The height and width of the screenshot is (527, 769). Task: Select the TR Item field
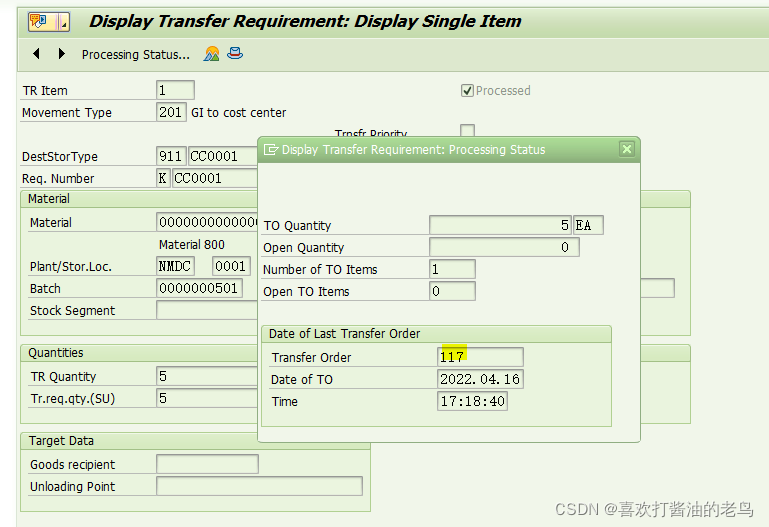point(175,90)
